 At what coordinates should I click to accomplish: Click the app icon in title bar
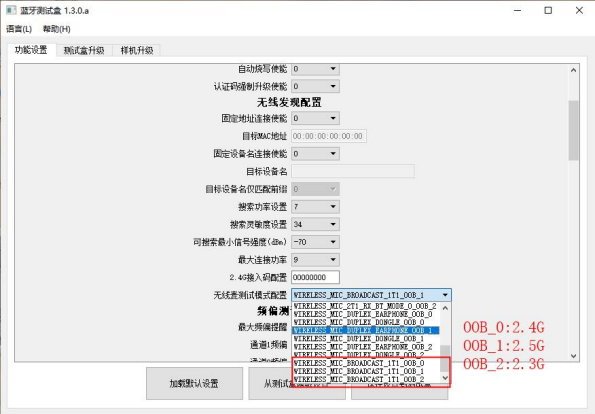pyautogui.click(x=11, y=10)
